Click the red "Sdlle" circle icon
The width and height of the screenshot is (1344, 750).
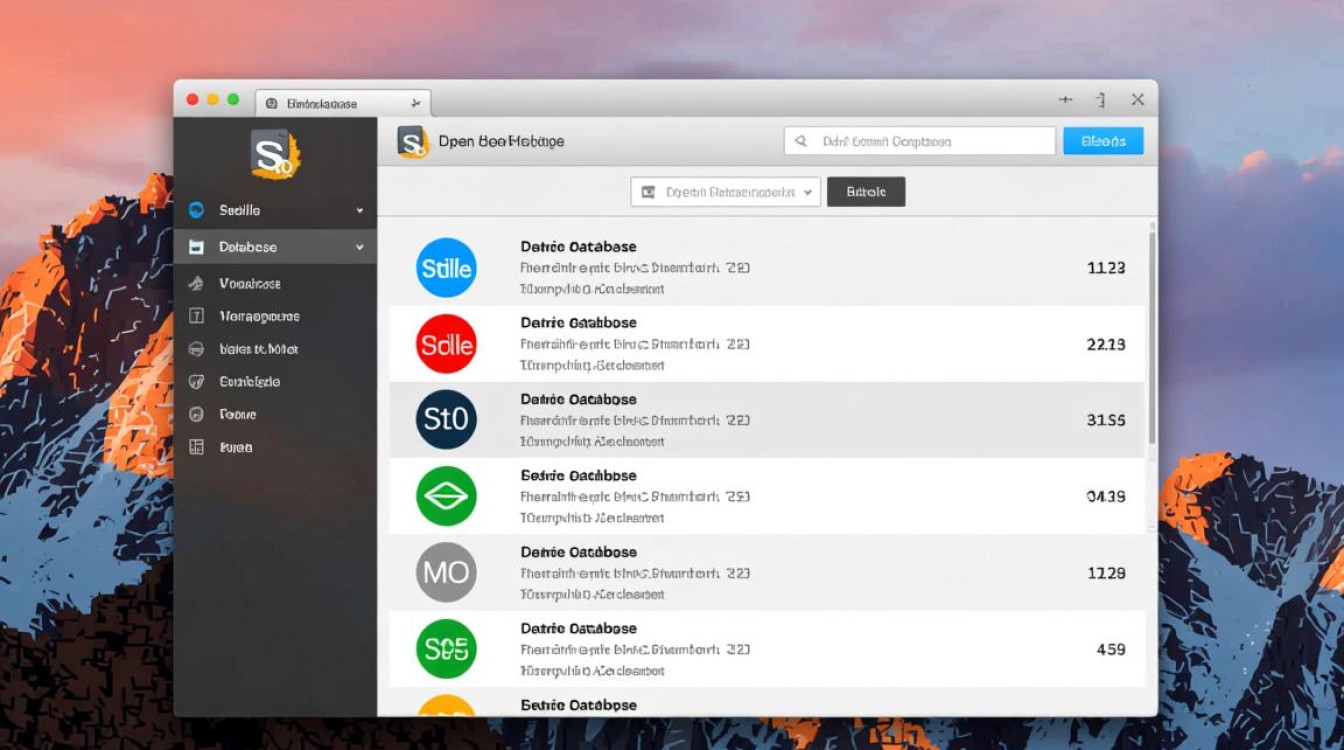[446, 344]
